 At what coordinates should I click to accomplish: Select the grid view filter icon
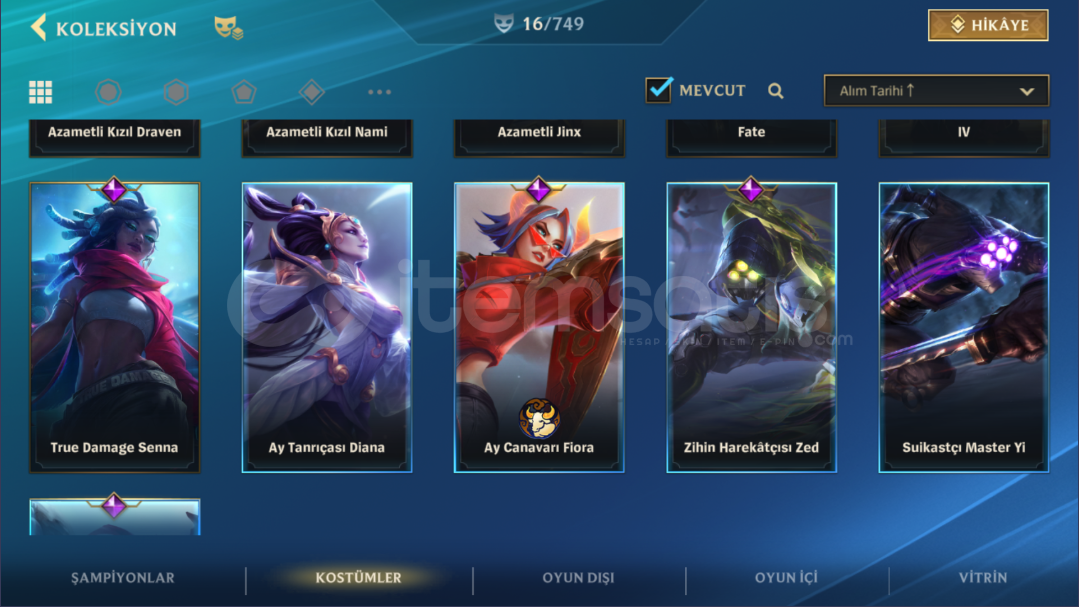pos(41,92)
